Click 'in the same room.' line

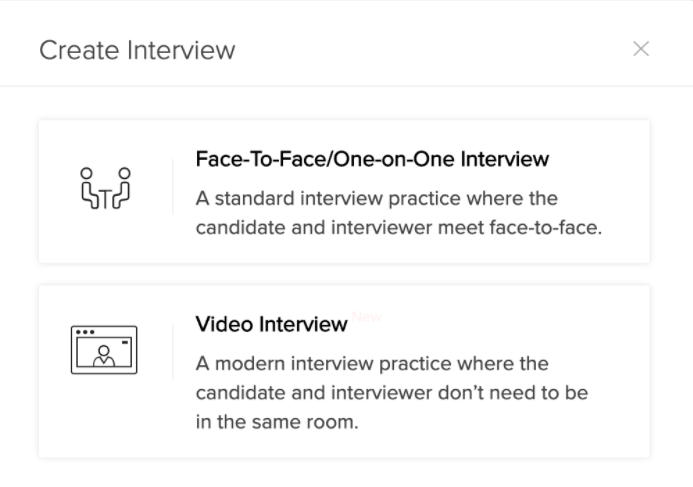(277, 422)
